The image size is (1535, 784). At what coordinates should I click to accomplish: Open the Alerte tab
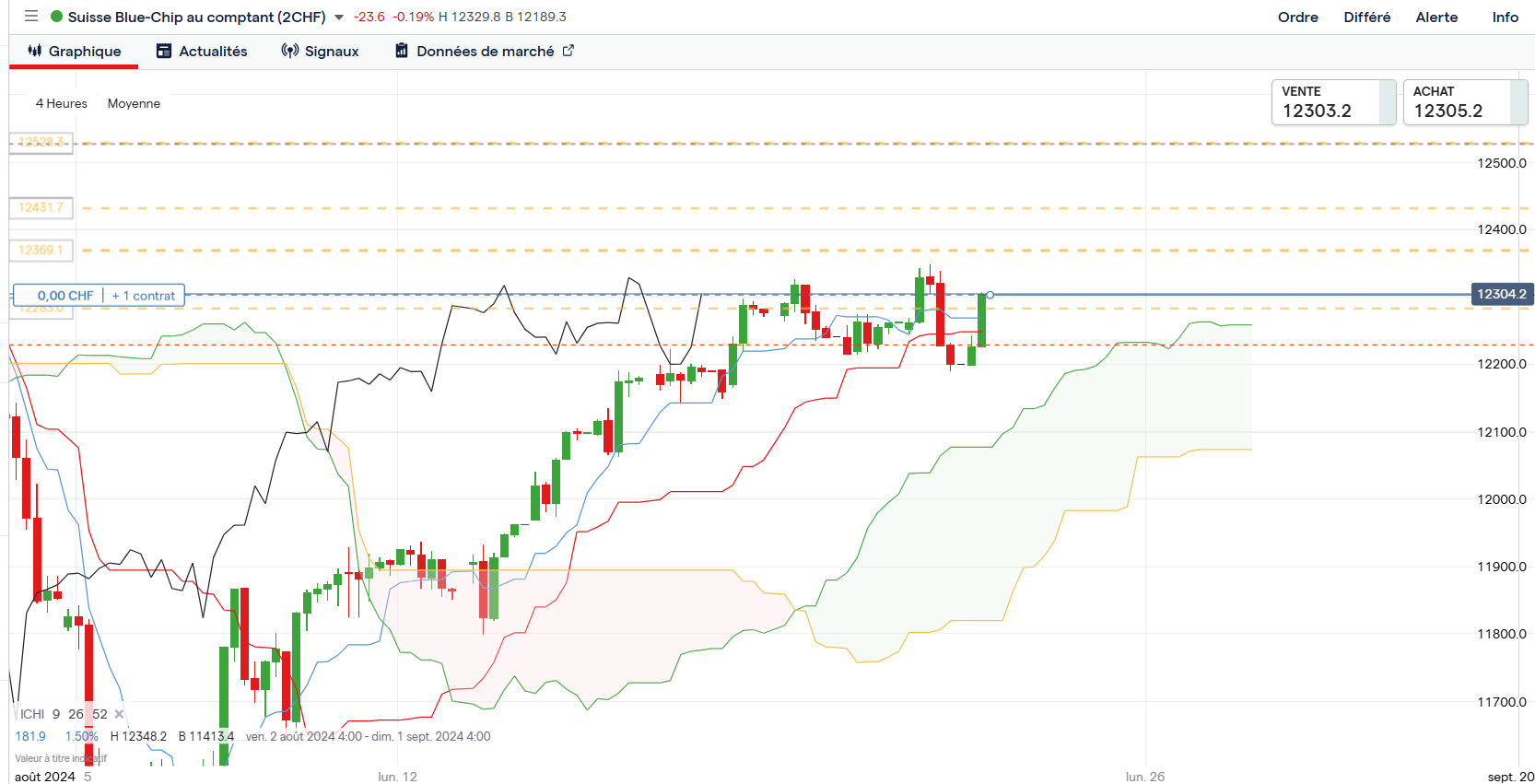point(1436,18)
